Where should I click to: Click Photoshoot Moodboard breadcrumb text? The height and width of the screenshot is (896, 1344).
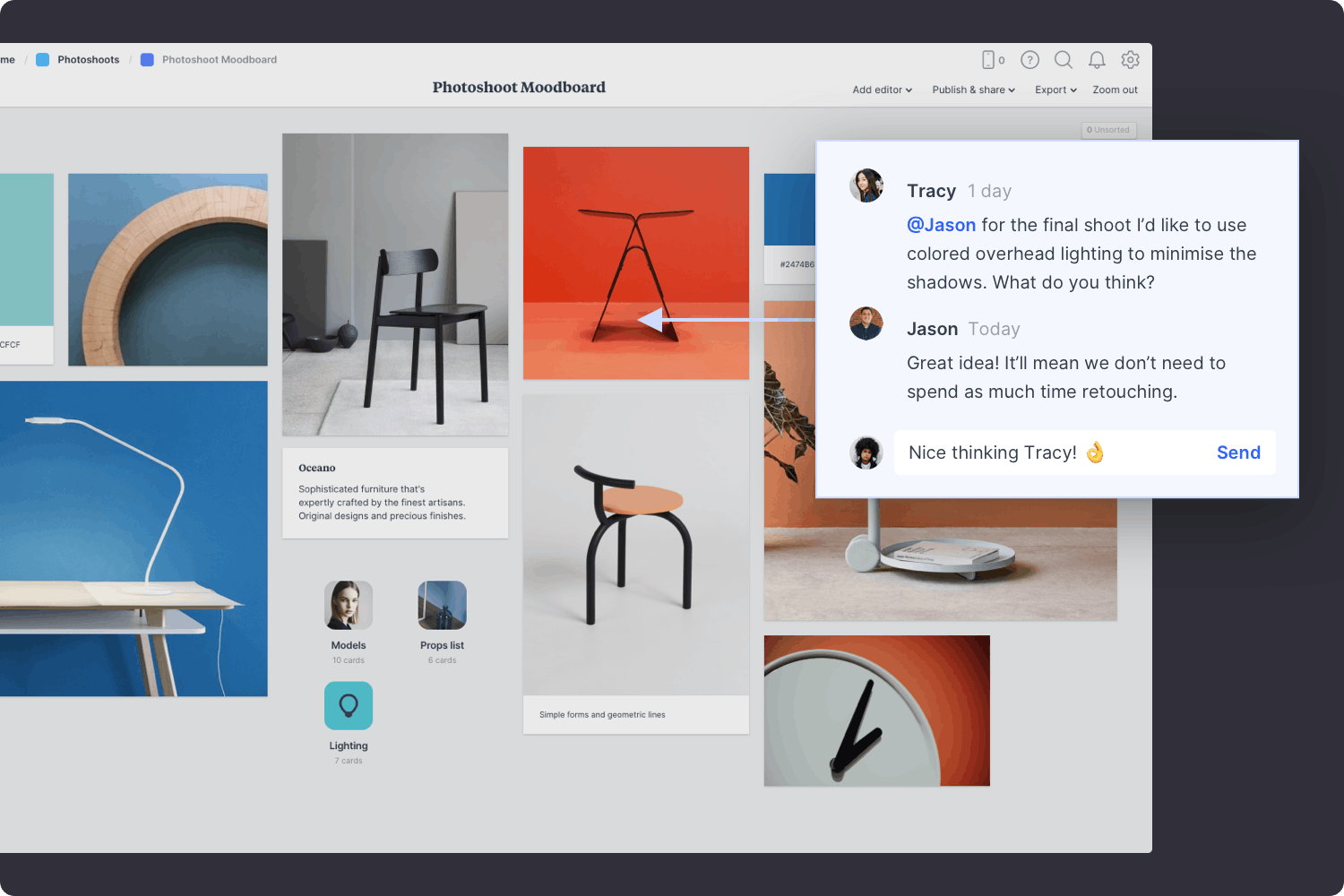tap(220, 60)
